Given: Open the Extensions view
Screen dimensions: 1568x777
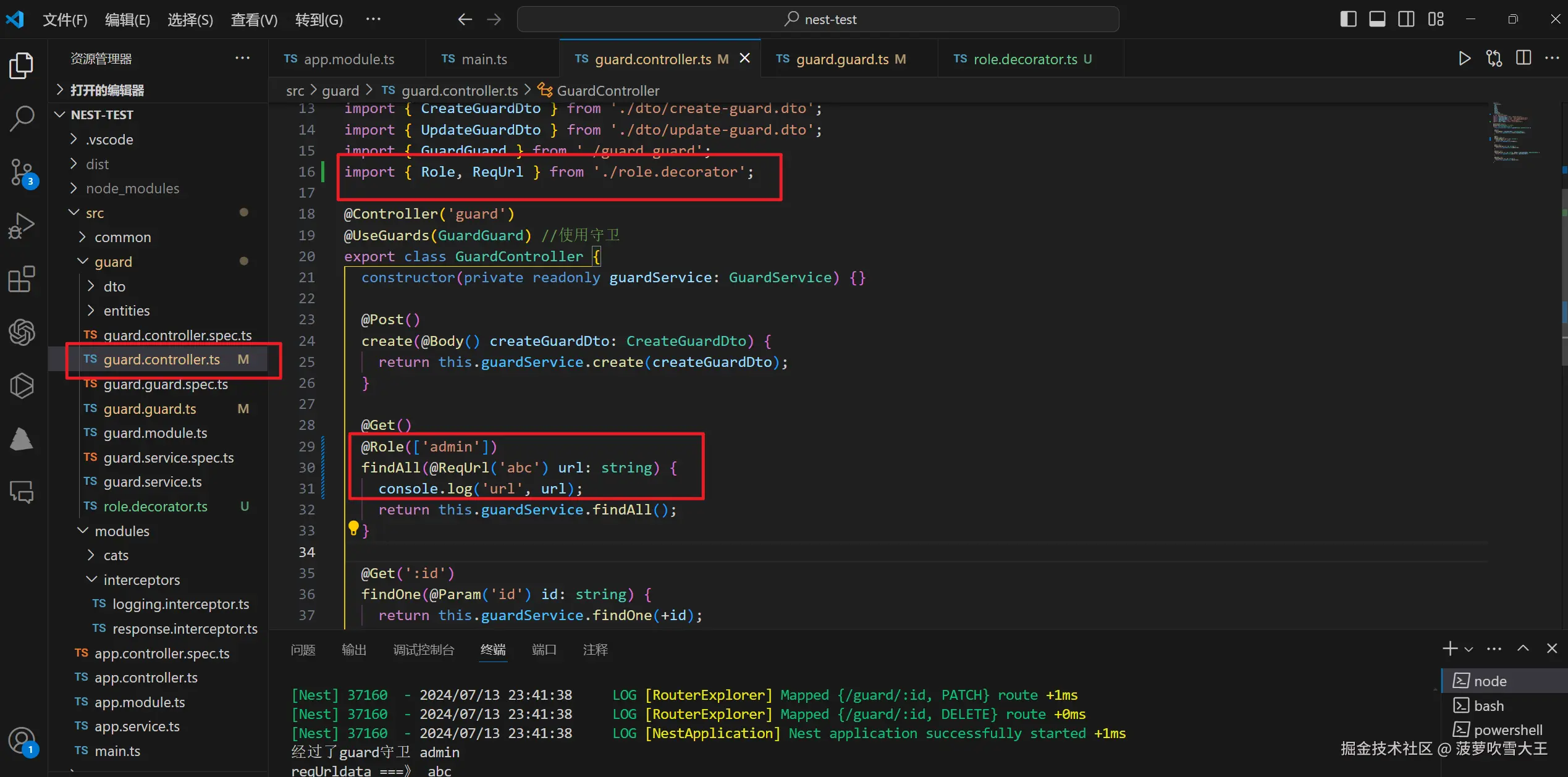Looking at the screenshot, I should pos(22,279).
